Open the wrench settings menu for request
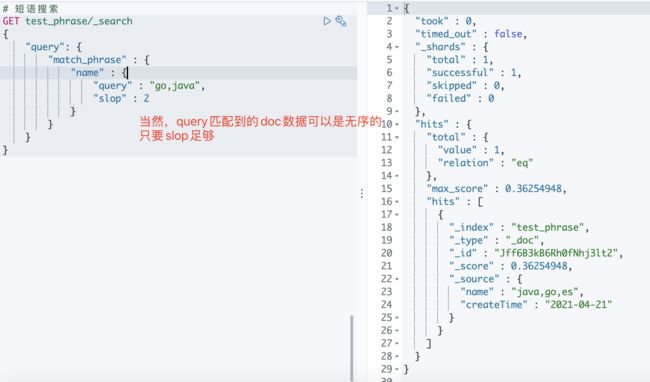Image resolution: width=650 pixels, height=382 pixels. click(x=341, y=21)
